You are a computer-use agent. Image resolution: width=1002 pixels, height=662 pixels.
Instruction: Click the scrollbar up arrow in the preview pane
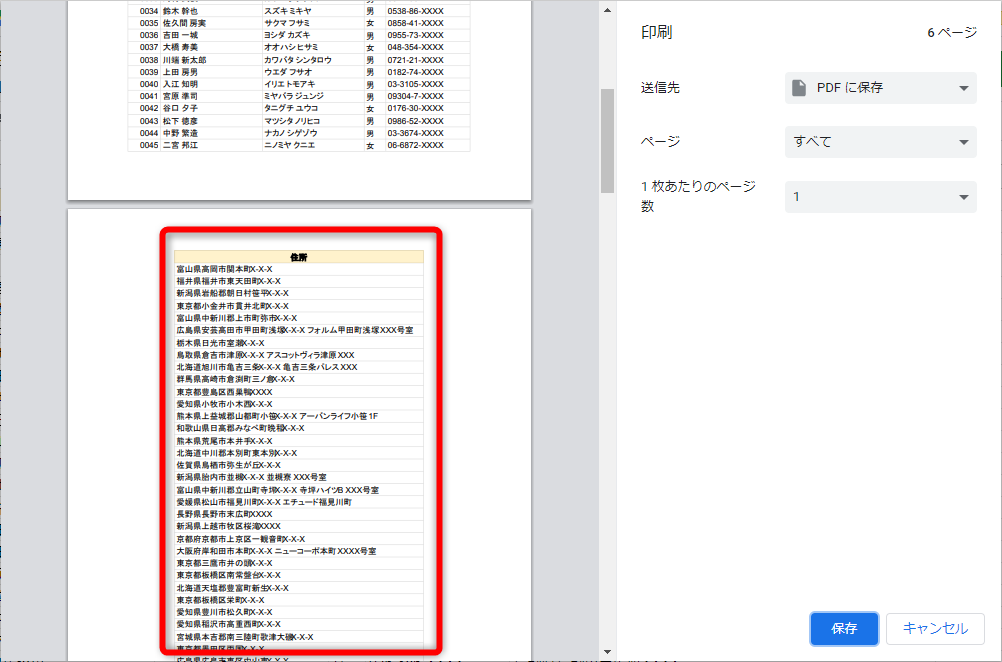tap(606, 10)
